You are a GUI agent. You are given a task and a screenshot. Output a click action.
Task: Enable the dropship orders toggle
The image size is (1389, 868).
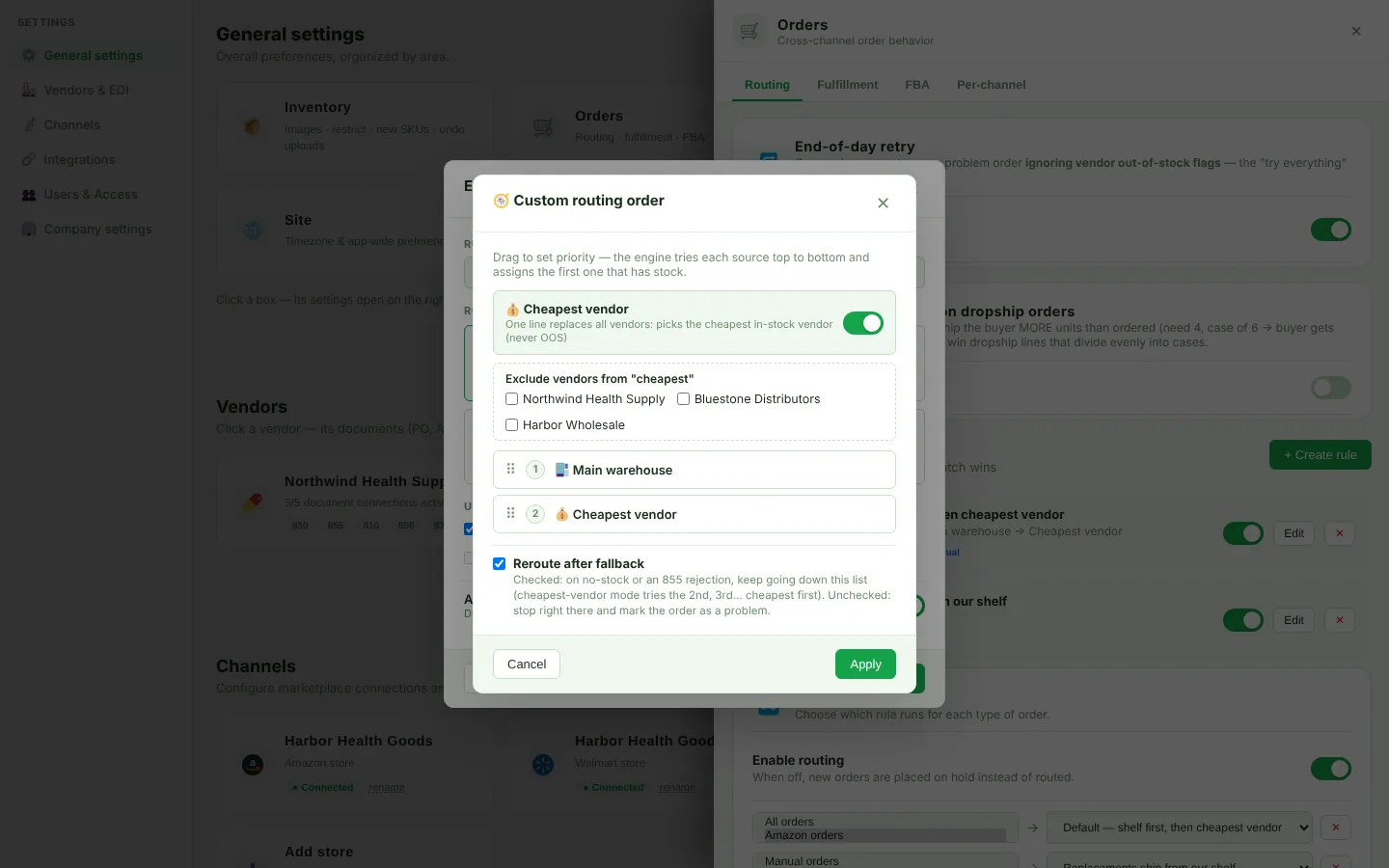(x=1331, y=388)
